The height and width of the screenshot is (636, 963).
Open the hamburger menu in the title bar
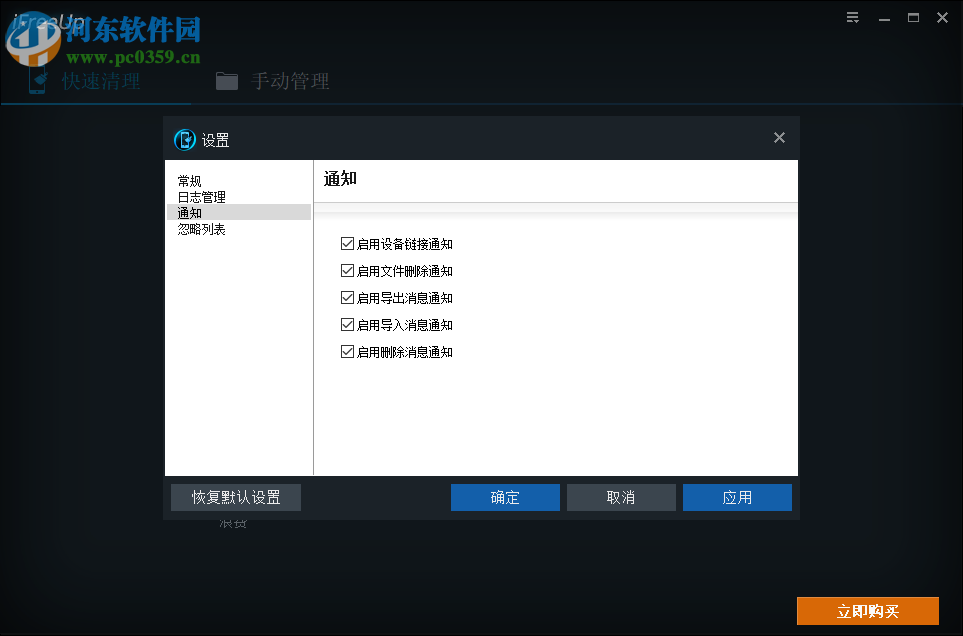852,17
